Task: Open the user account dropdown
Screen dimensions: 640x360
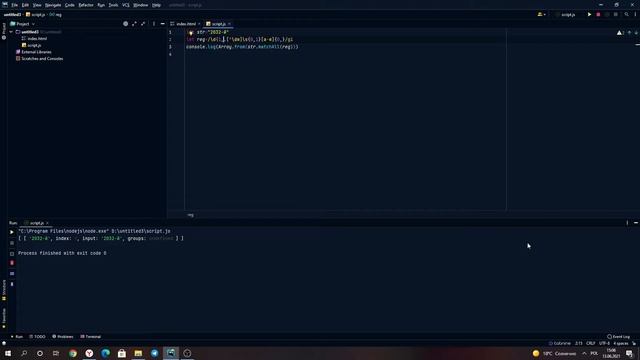Action: 542,15
